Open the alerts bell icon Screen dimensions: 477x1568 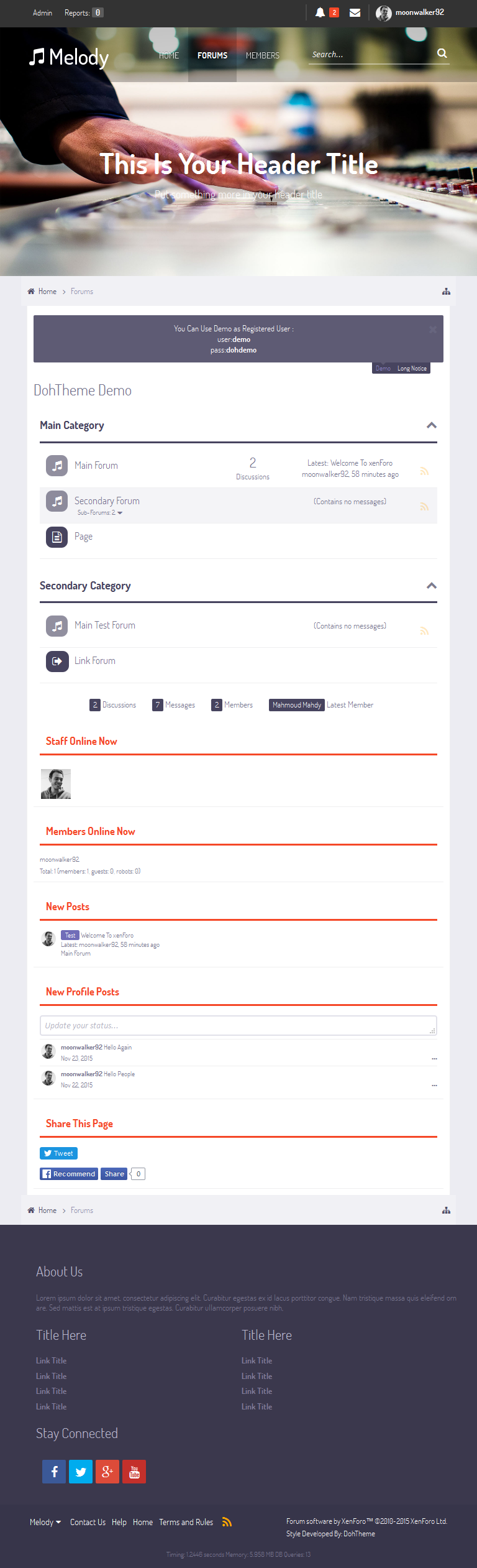[320, 12]
